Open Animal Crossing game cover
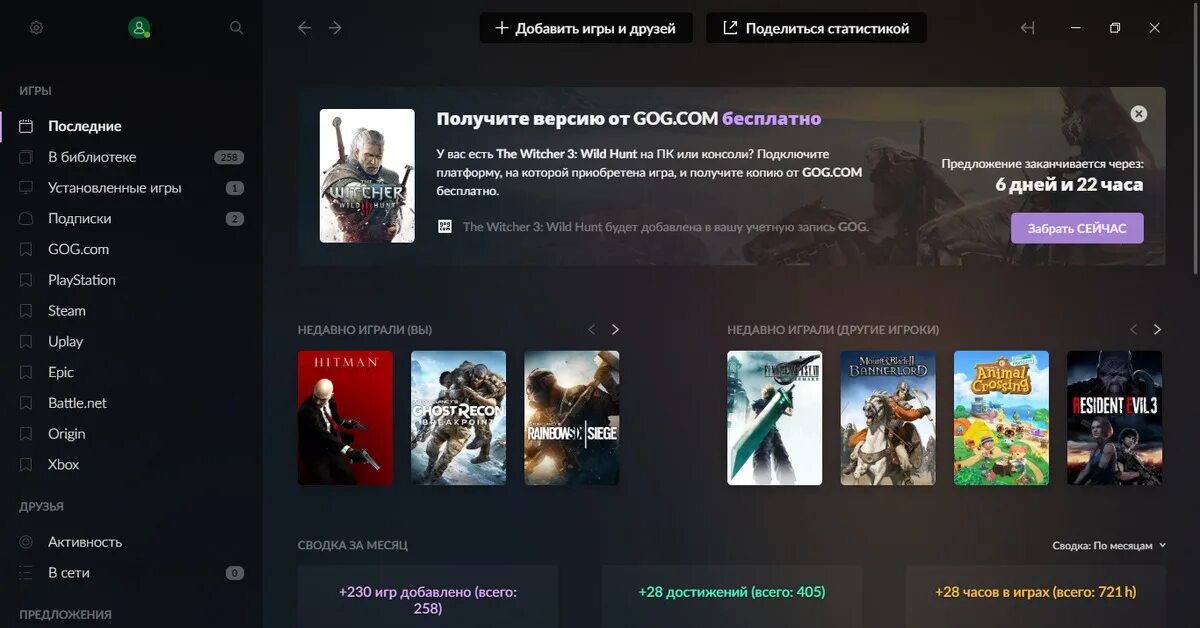Screen dimensions: 1200x628 tap(1001, 418)
